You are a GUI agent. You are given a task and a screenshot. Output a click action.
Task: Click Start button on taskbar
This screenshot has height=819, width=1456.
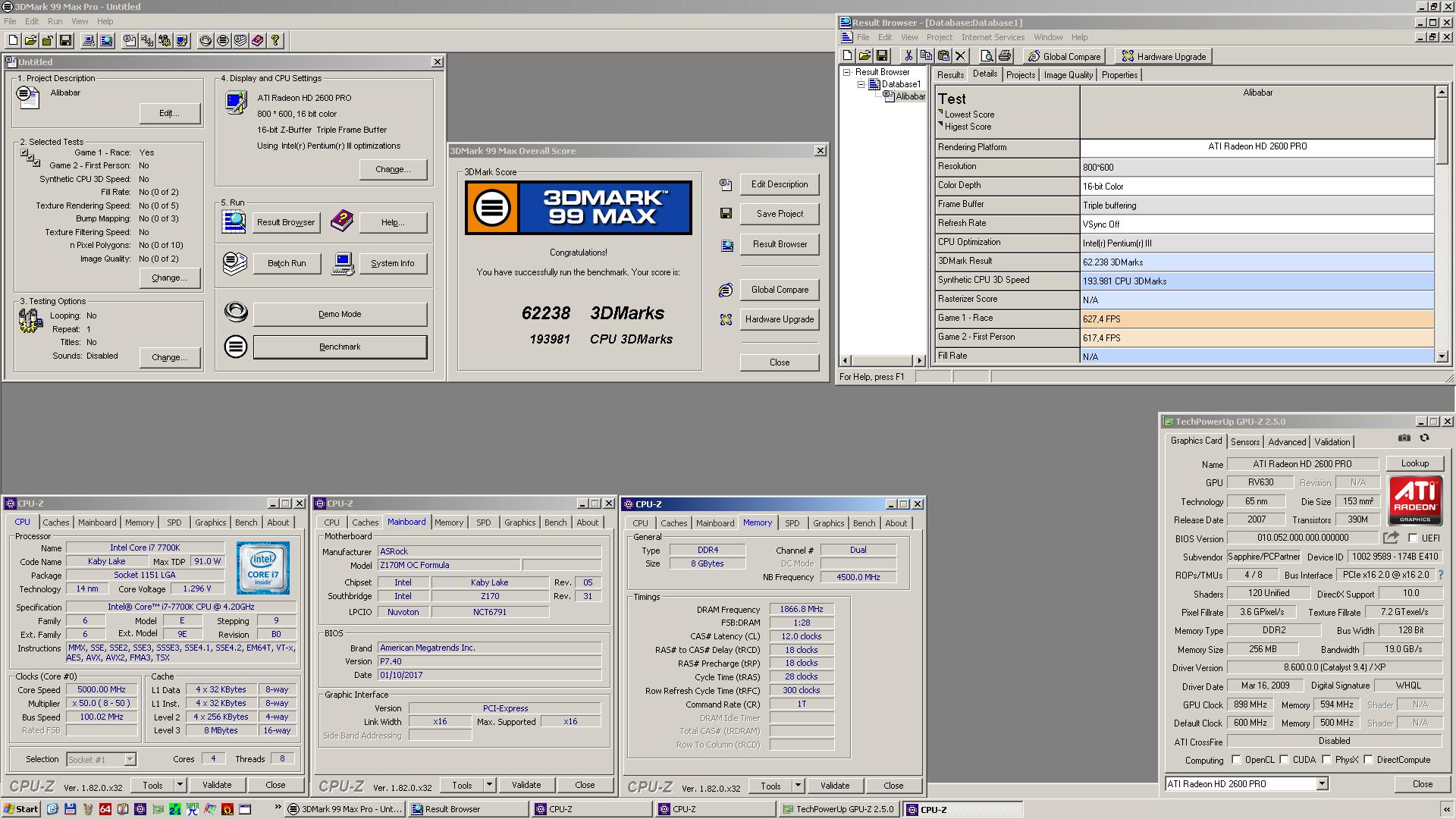coord(21,809)
